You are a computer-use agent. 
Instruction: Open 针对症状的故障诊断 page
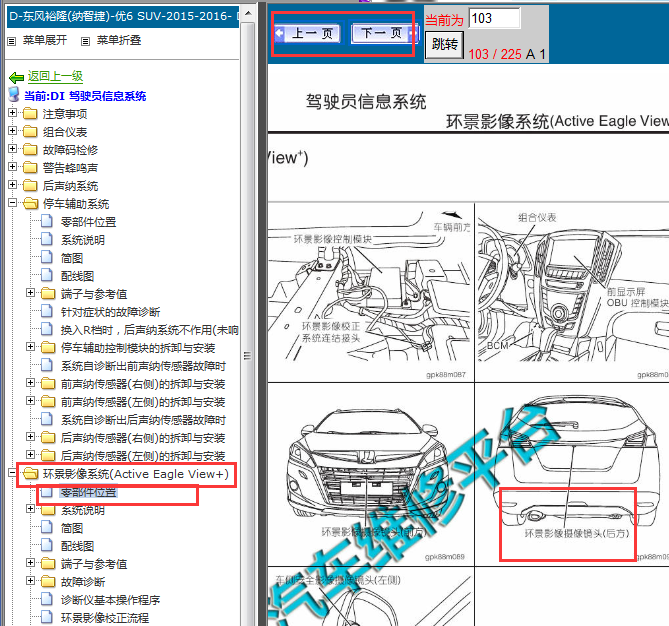pyautogui.click(x=110, y=312)
